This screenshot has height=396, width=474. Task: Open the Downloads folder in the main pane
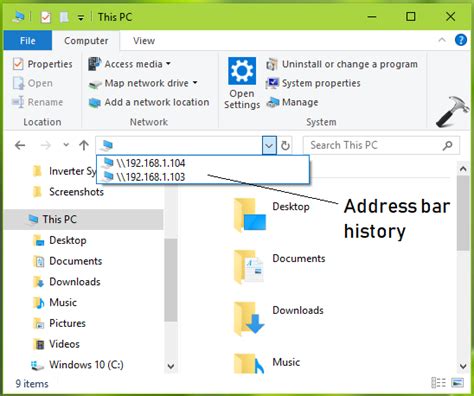279,318
